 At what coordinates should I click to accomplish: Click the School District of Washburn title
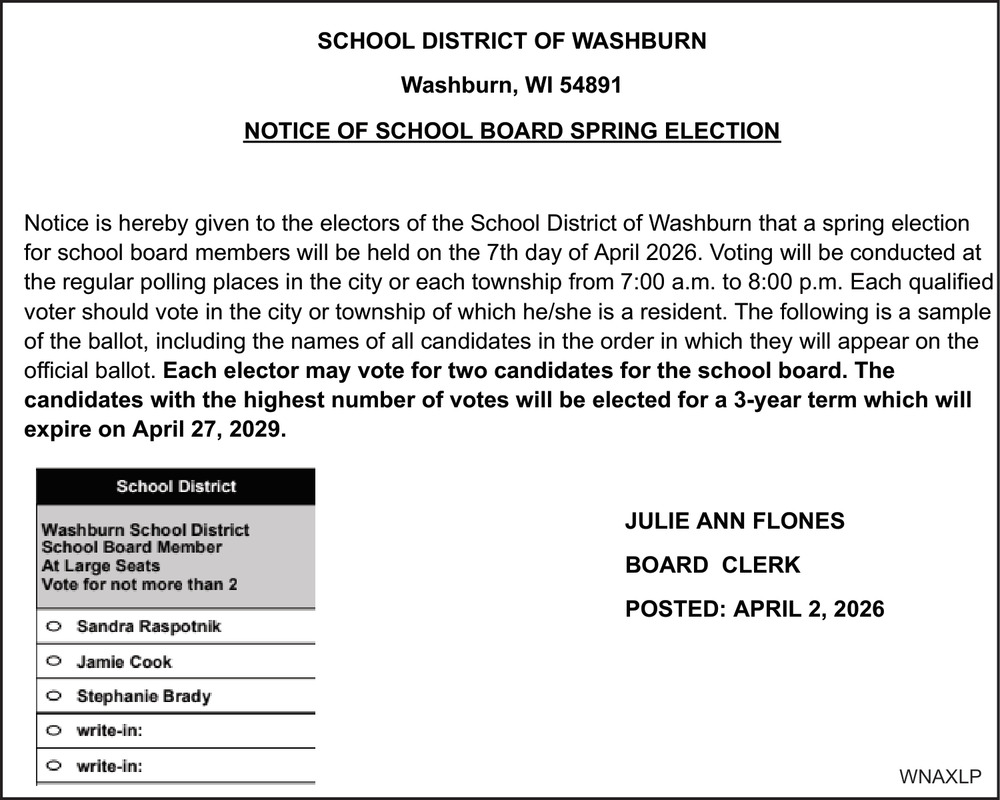[x=511, y=41]
